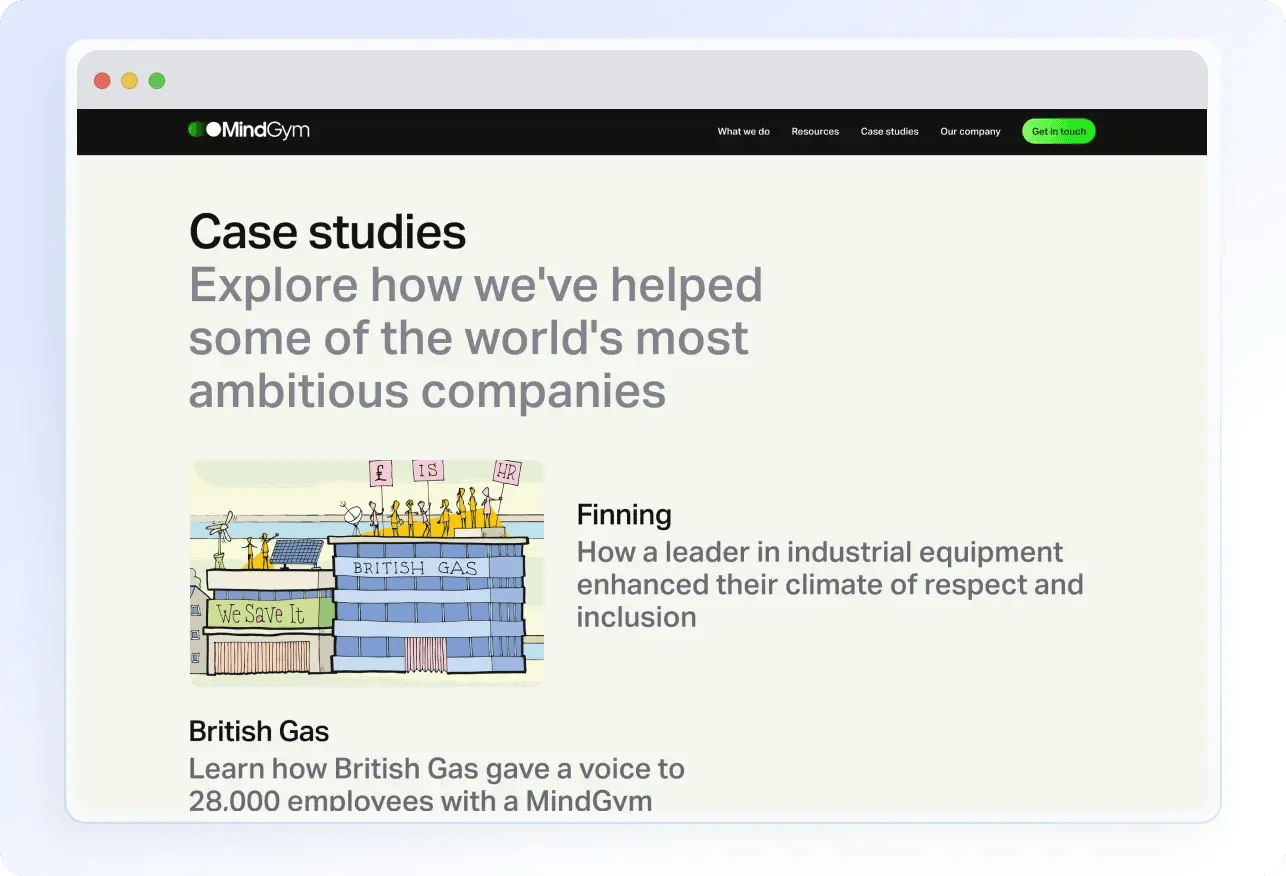Viewport: 1286px width, 876px height.
Task: Click the pound sign placard in illustration
Action: click(x=380, y=473)
